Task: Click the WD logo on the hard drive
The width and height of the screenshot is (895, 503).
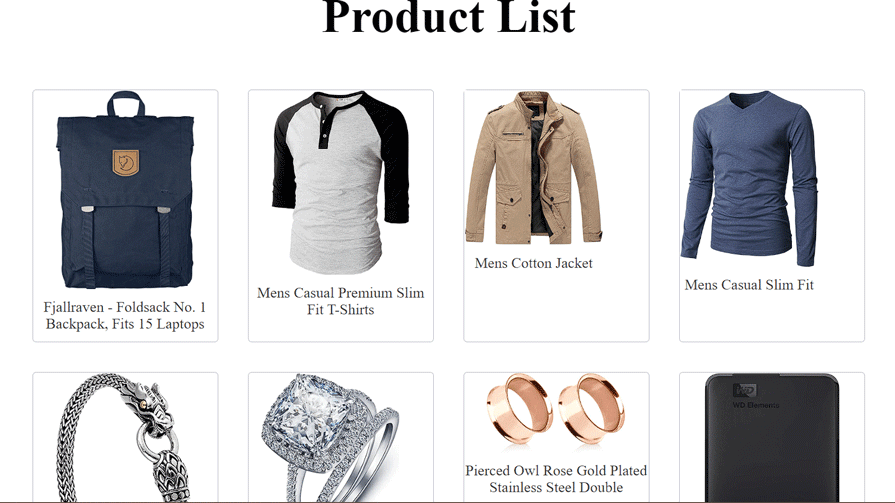Action: (x=744, y=391)
